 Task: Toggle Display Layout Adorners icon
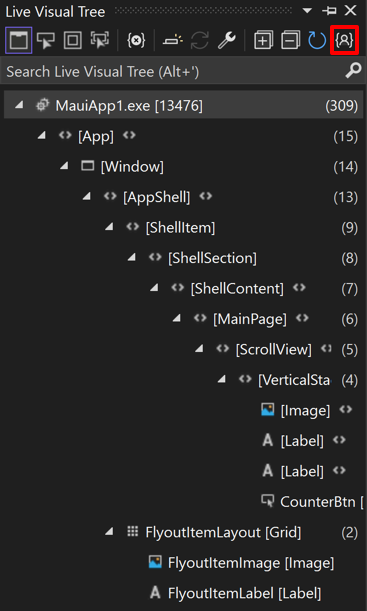tap(73, 40)
